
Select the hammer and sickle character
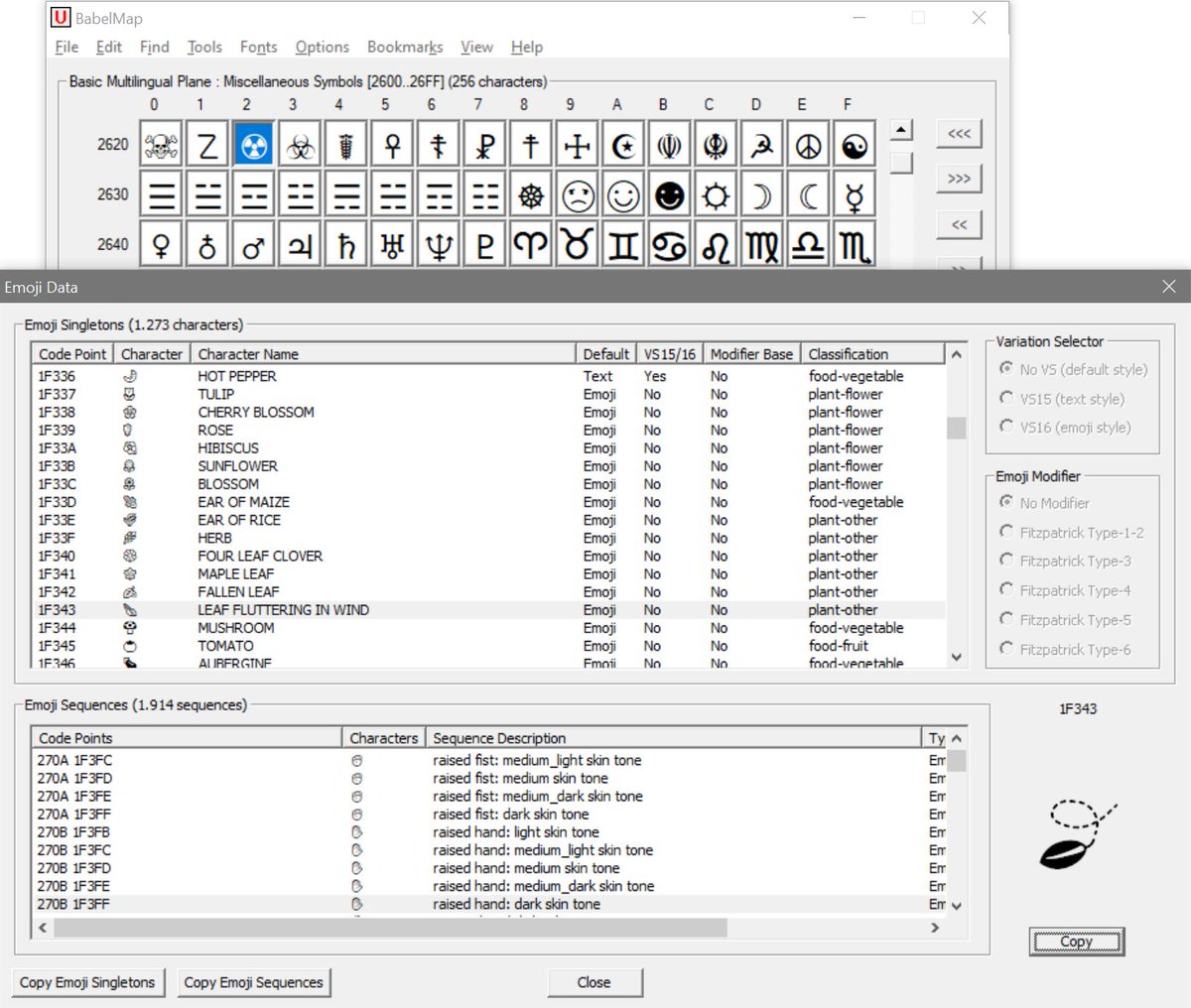tap(761, 144)
